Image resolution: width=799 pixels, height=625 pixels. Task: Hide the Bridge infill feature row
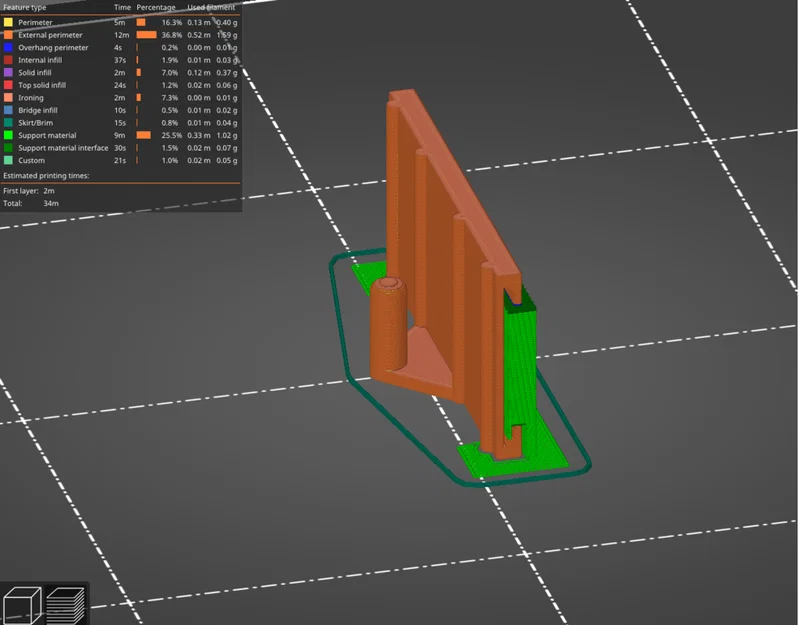click(121, 110)
